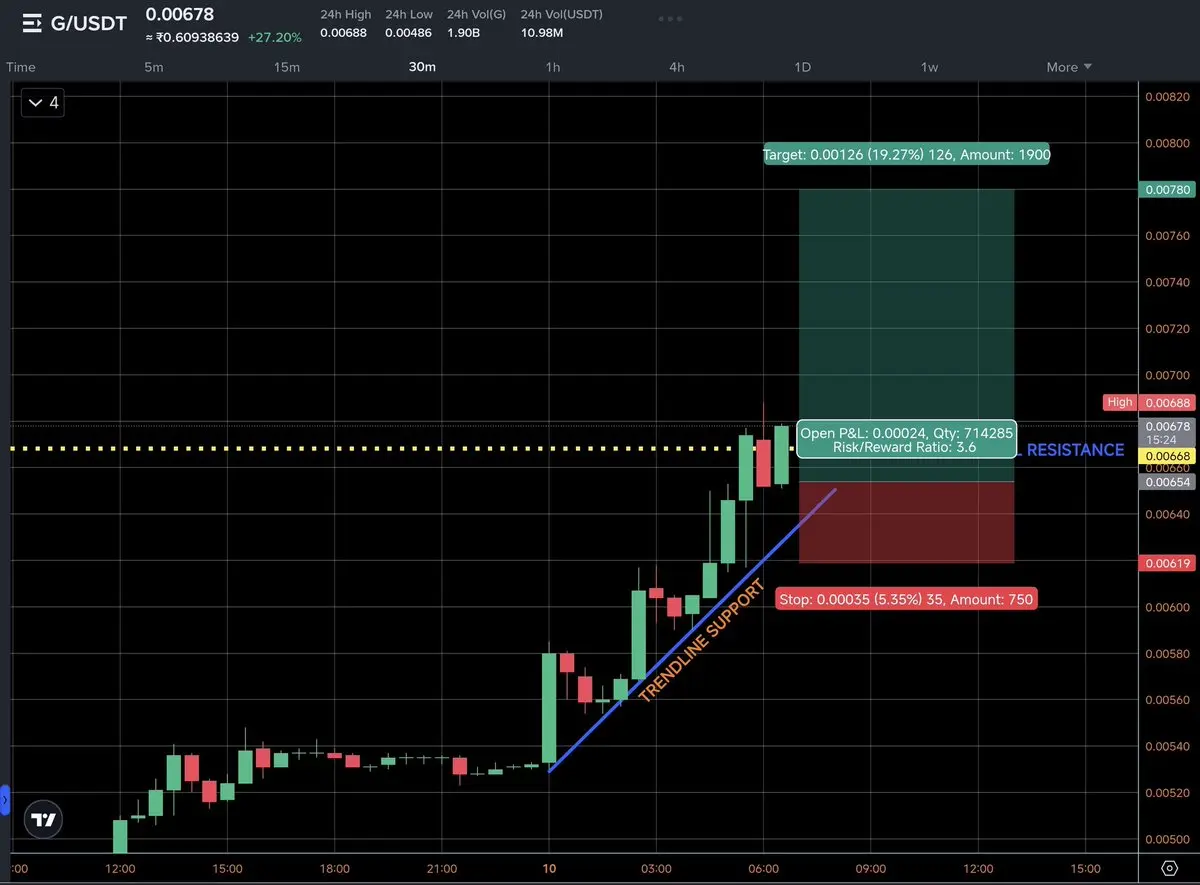Collapse the indicators legend showing 4
1200x885 pixels.
click(x=44, y=102)
